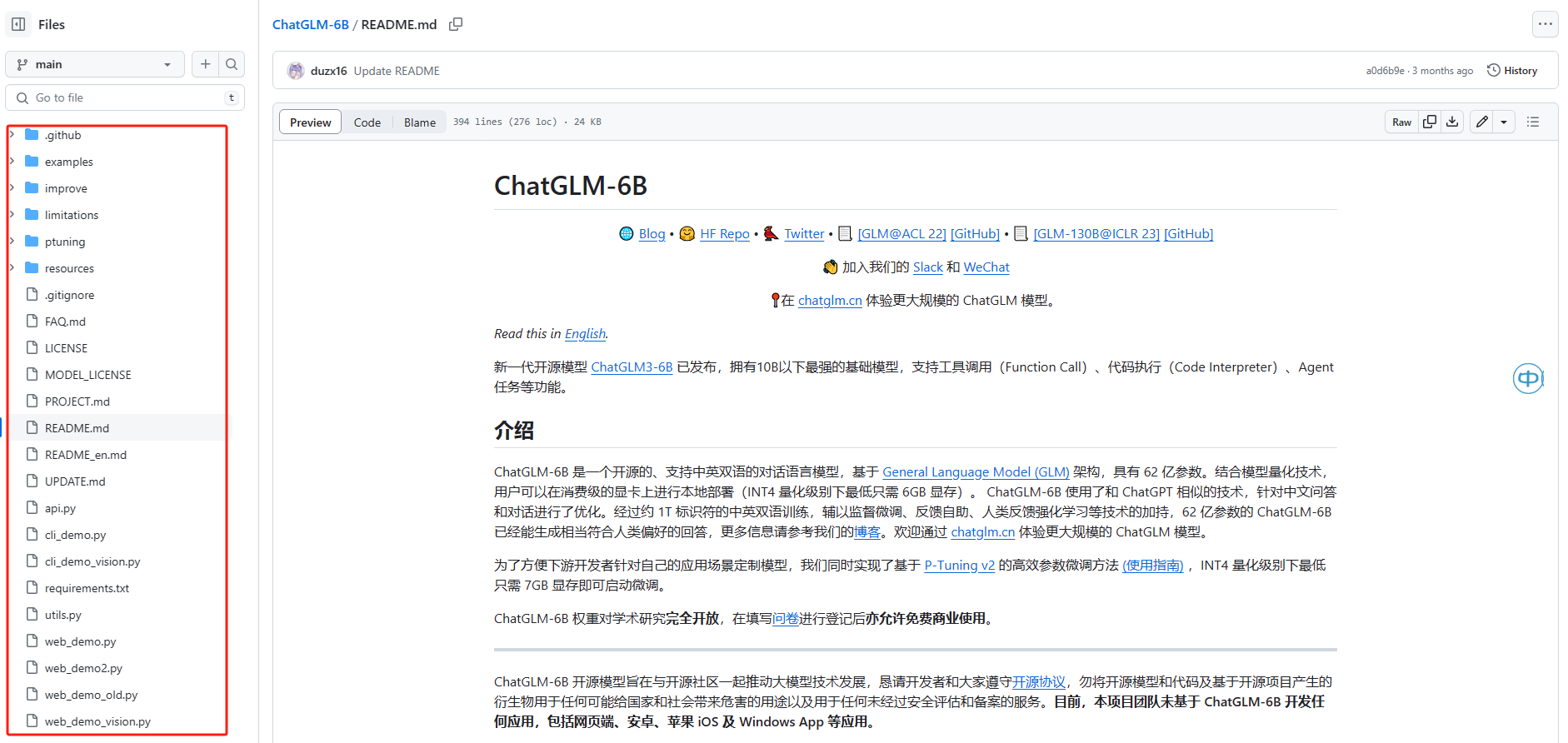Open file search with magnifier icon
The width and height of the screenshot is (1568, 743).
(232, 64)
